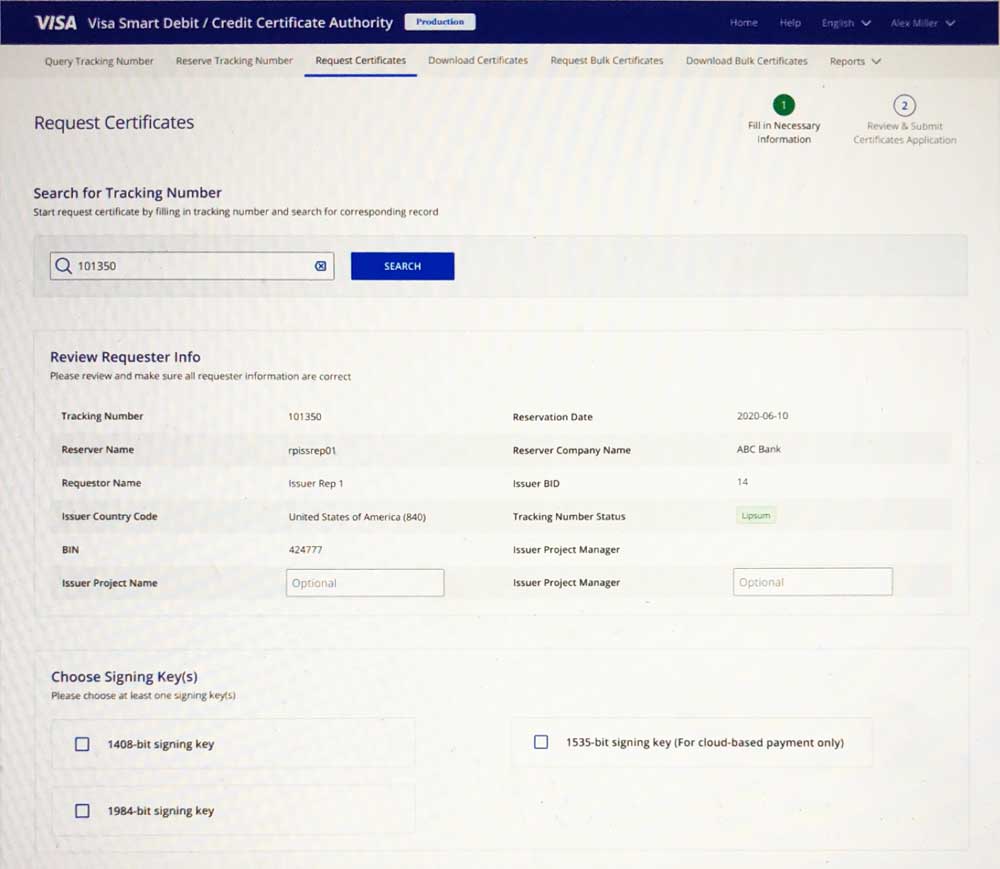Image resolution: width=1000 pixels, height=869 pixels.
Task: Click the Lipsum status badge
Action: [756, 516]
